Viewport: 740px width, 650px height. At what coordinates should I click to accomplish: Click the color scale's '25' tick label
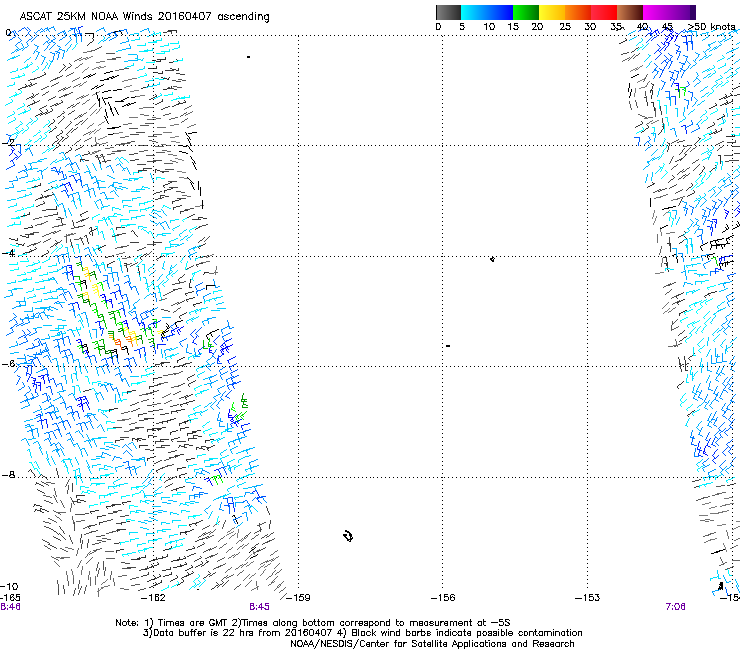coord(565,26)
